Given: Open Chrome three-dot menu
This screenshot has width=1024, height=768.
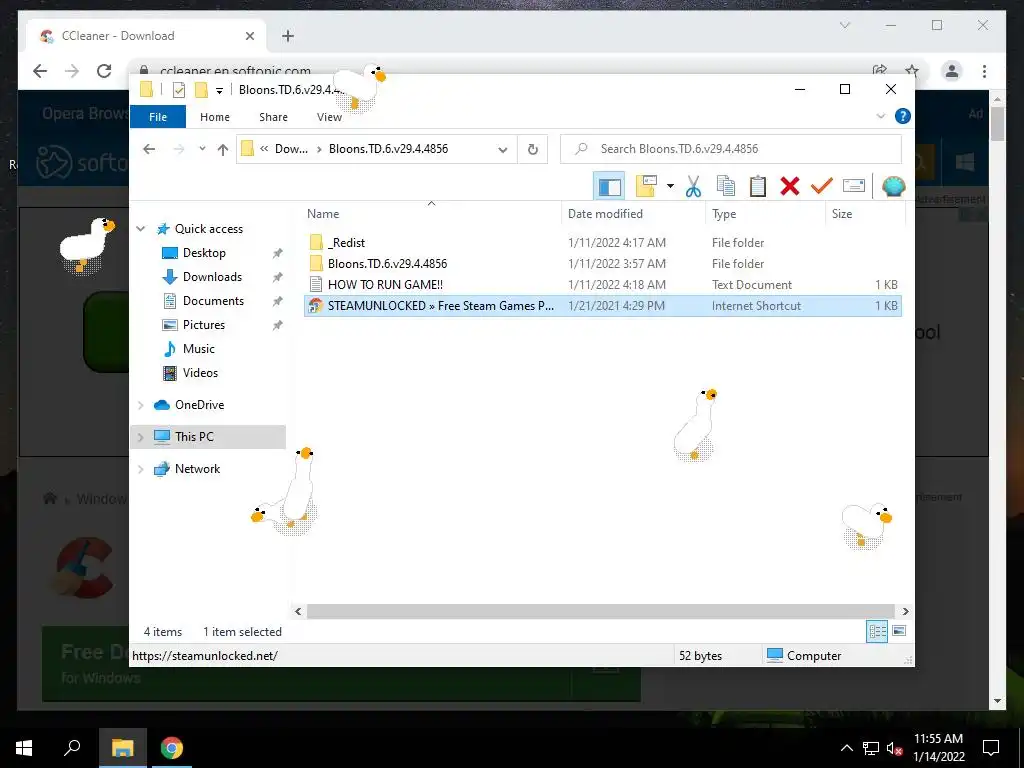Looking at the screenshot, I should (984, 71).
